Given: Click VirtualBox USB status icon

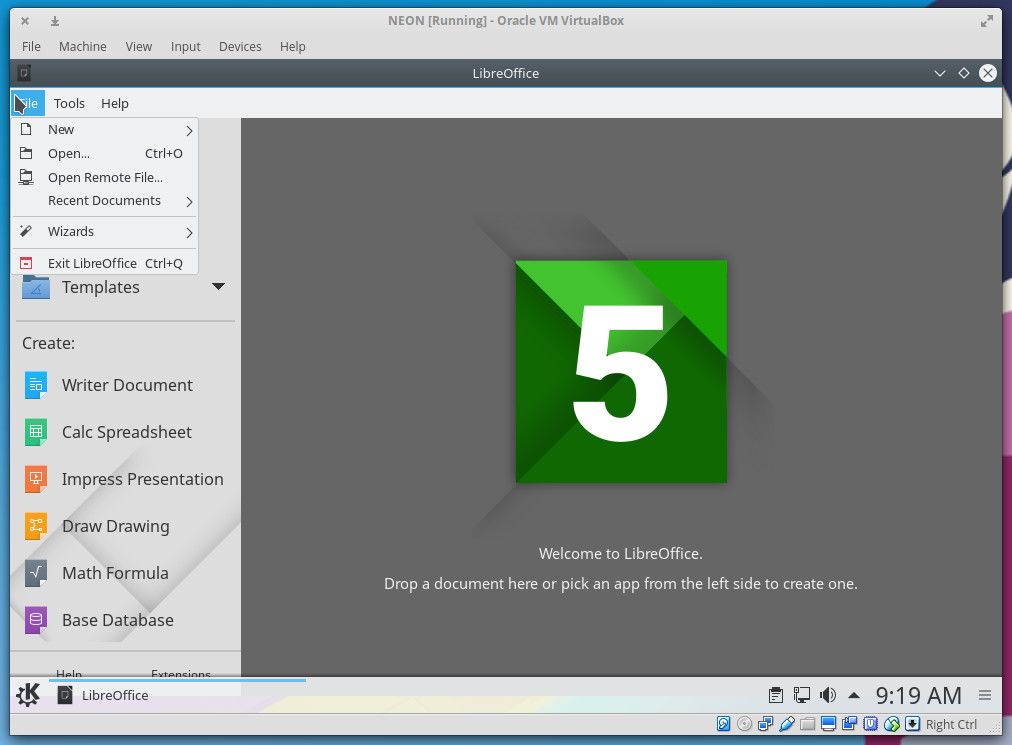Looking at the screenshot, I should pyautogui.click(x=786, y=724).
